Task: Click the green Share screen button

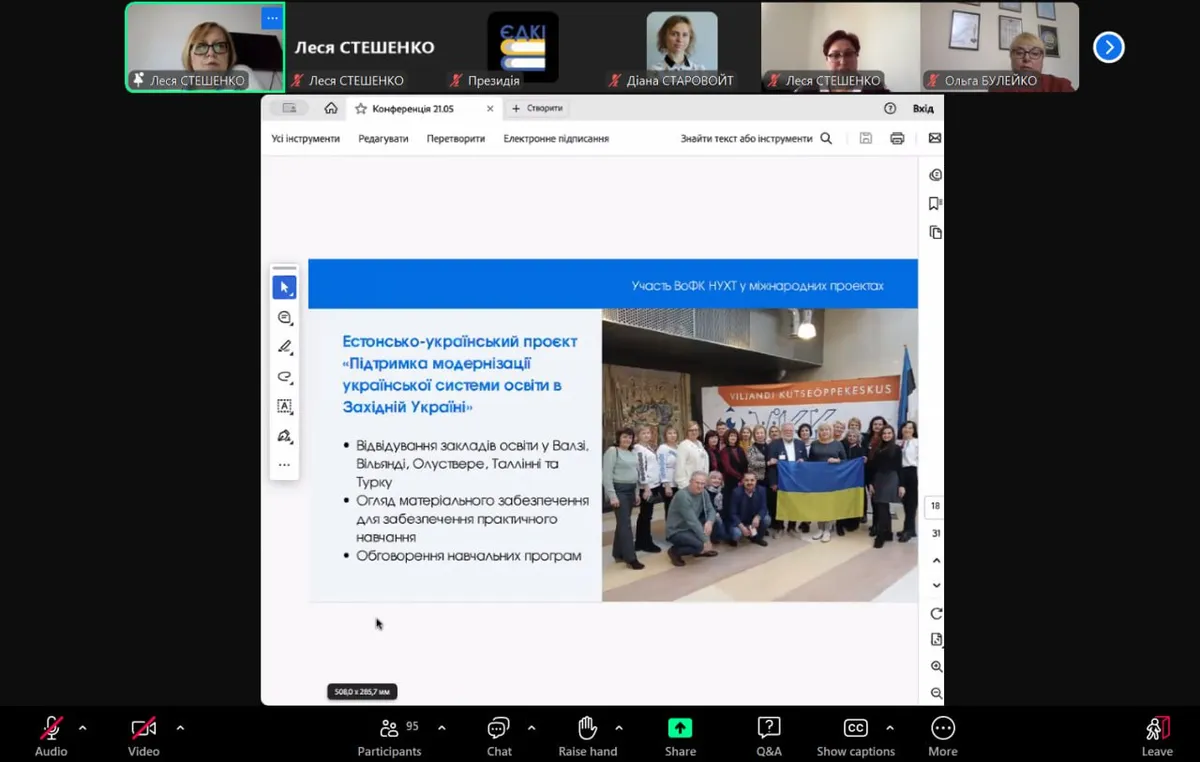Action: (x=680, y=736)
